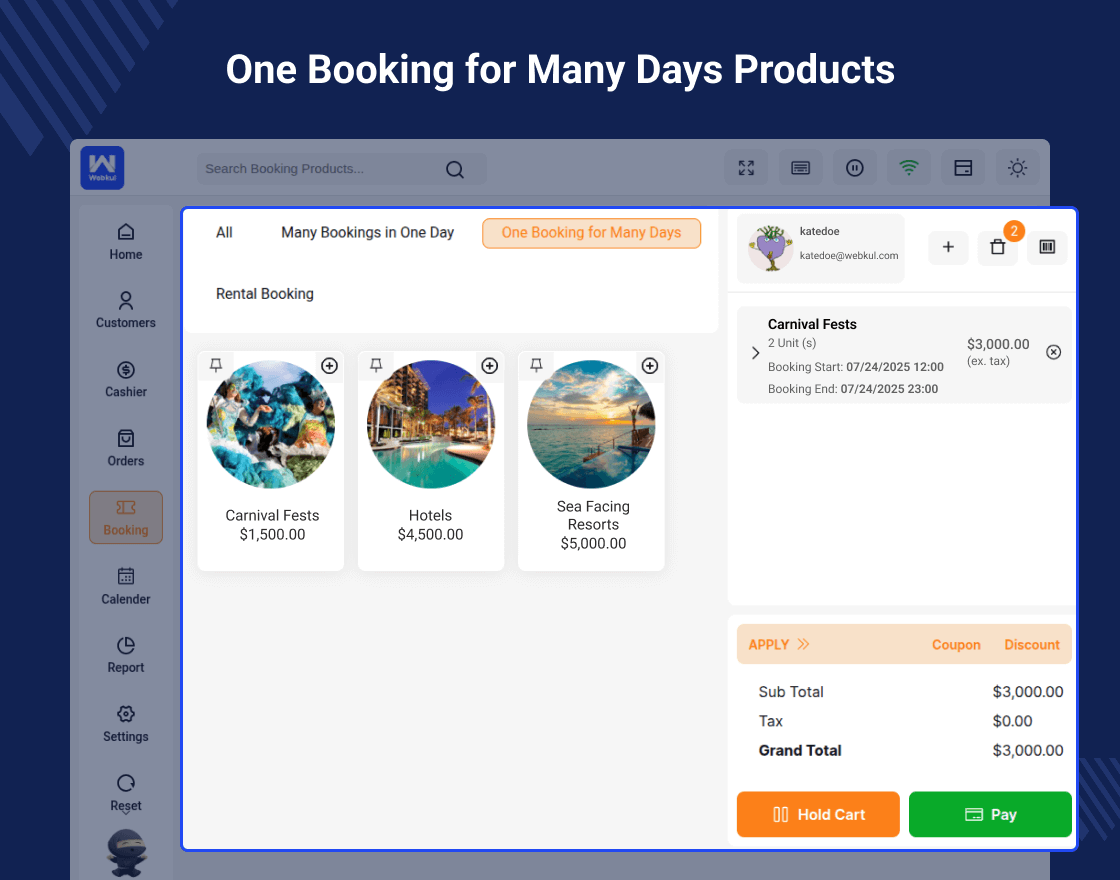This screenshot has height=880, width=1120.
Task: Click the Search Booking Products field
Action: pos(320,169)
